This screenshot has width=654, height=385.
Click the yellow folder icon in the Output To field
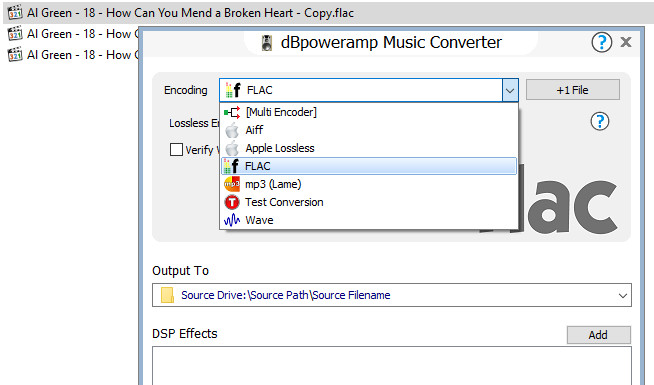coord(167,295)
